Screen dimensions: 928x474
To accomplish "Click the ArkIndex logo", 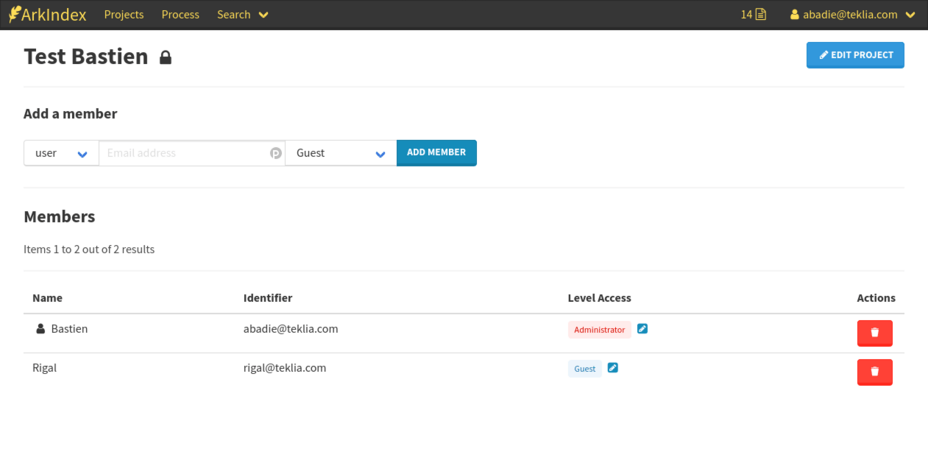I will pyautogui.click(x=47, y=15).
